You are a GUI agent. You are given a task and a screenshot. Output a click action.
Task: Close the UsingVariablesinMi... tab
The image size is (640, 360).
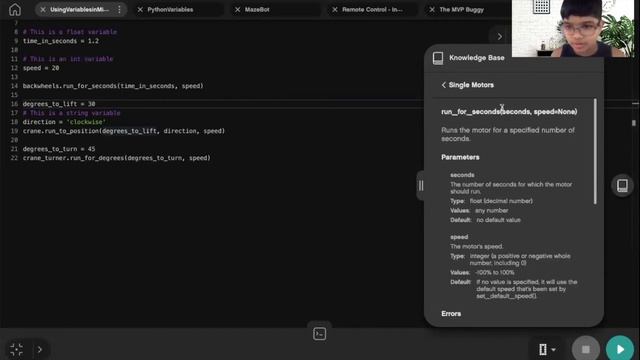coord(43,9)
